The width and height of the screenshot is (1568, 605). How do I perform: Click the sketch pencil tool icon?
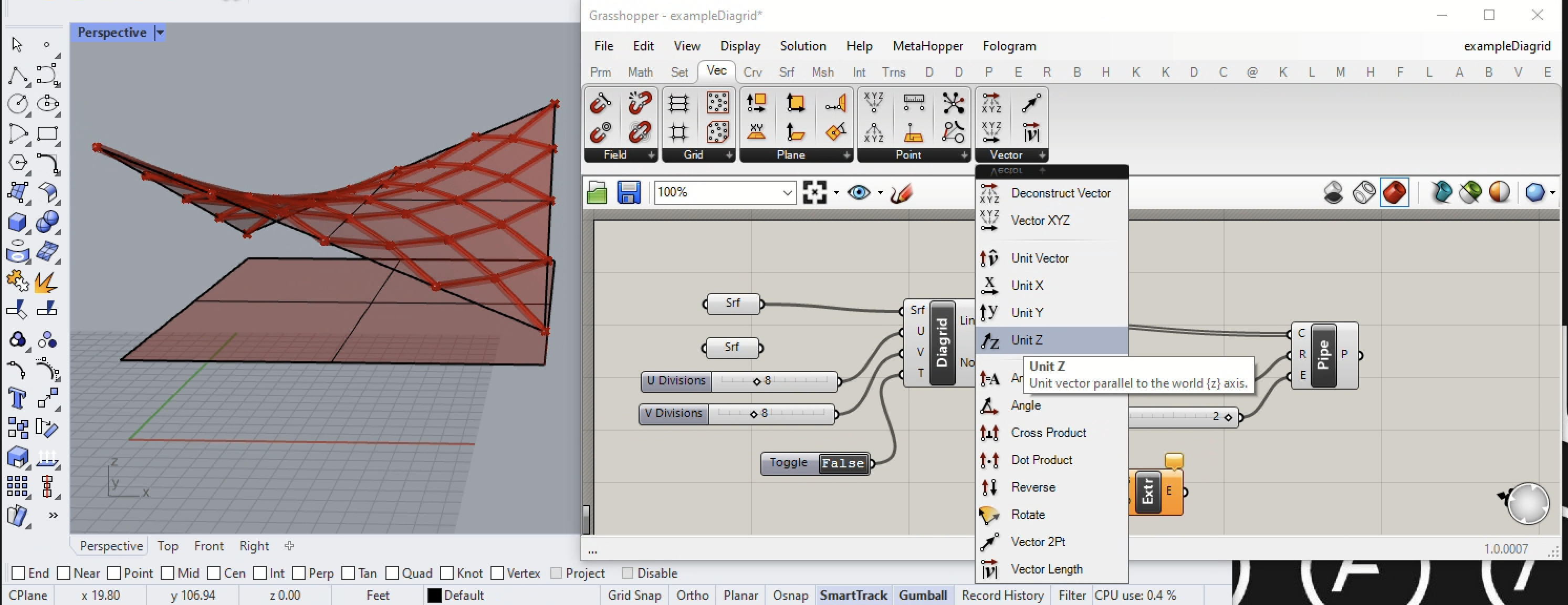tap(901, 193)
